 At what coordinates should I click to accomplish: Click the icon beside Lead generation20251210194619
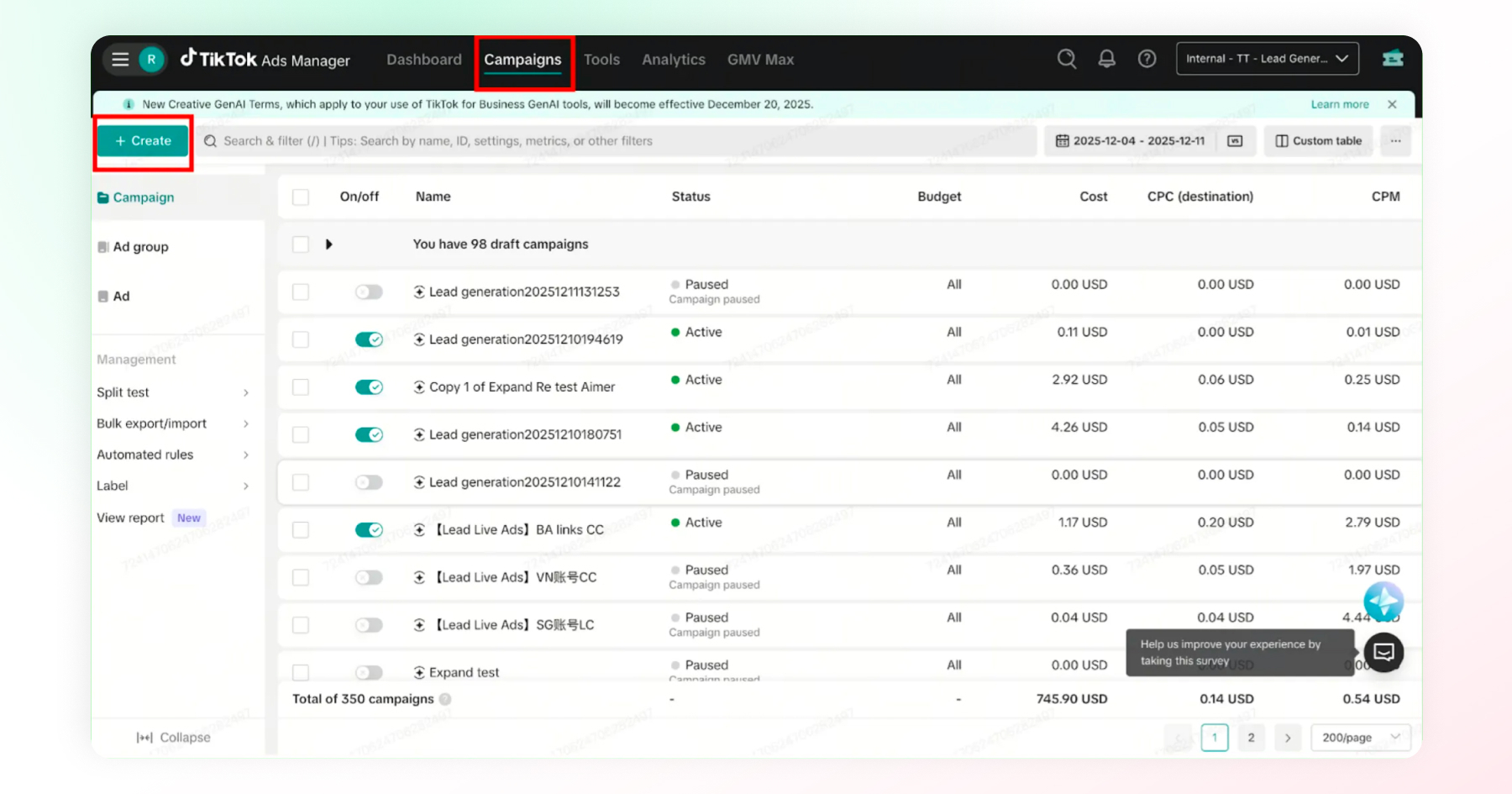pos(419,339)
